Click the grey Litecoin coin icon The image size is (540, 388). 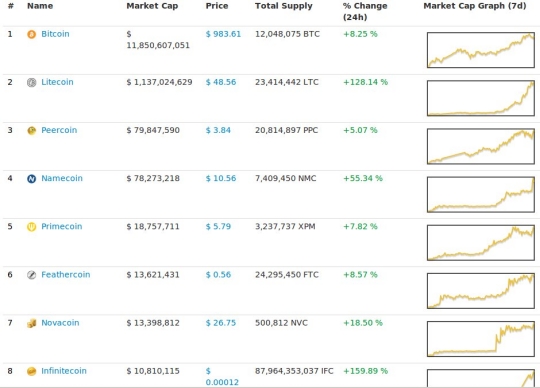[31, 82]
